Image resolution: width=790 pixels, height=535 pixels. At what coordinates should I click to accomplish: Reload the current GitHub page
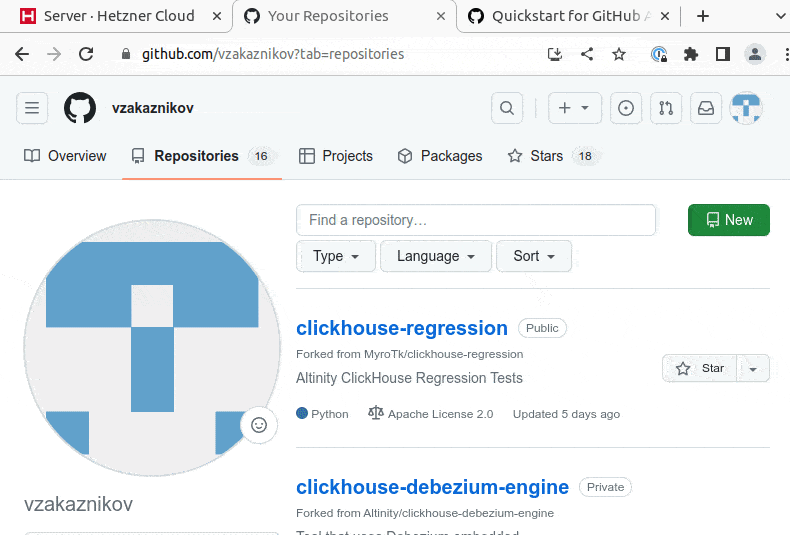(x=86, y=54)
